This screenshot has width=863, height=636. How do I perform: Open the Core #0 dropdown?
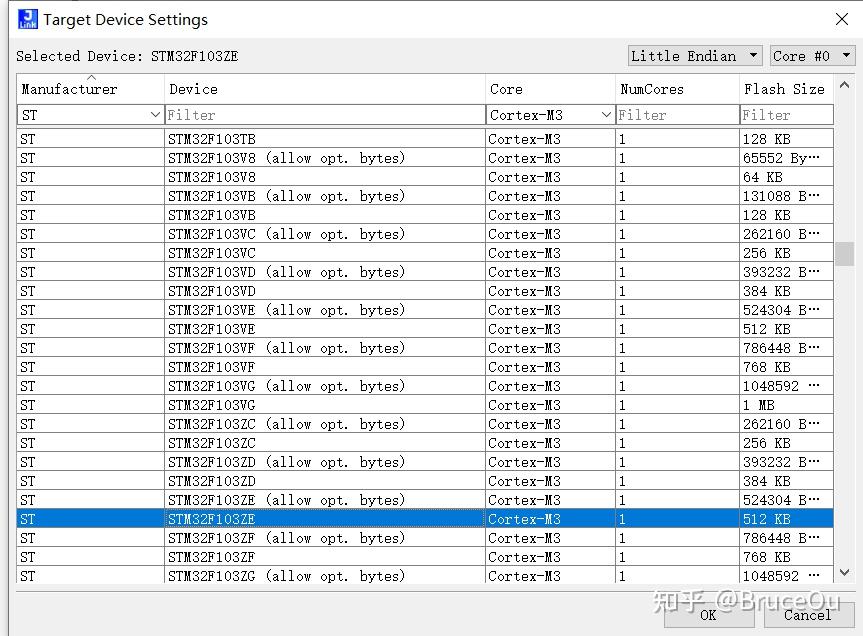(x=812, y=56)
